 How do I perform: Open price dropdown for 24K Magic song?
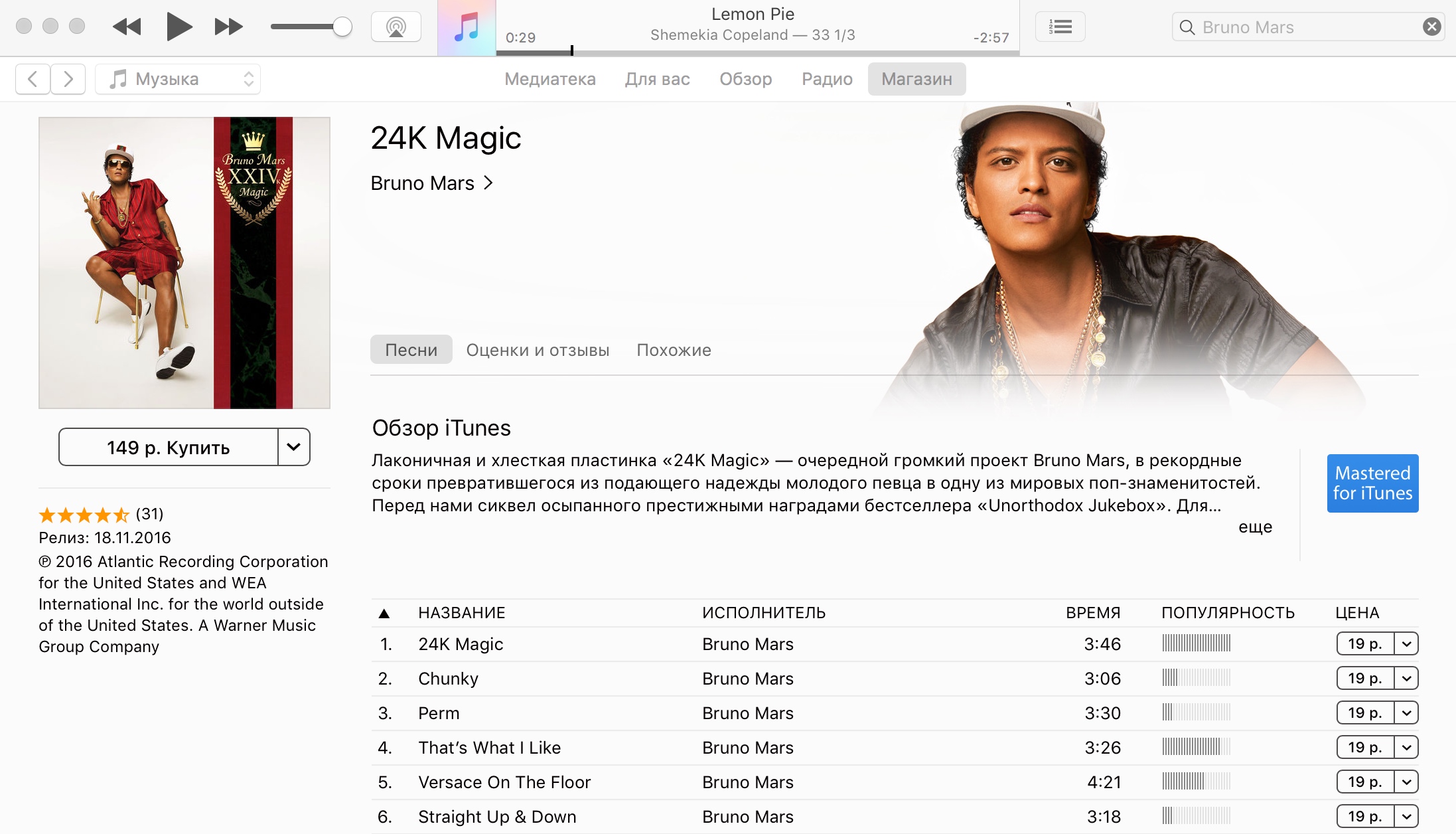pyautogui.click(x=1406, y=643)
